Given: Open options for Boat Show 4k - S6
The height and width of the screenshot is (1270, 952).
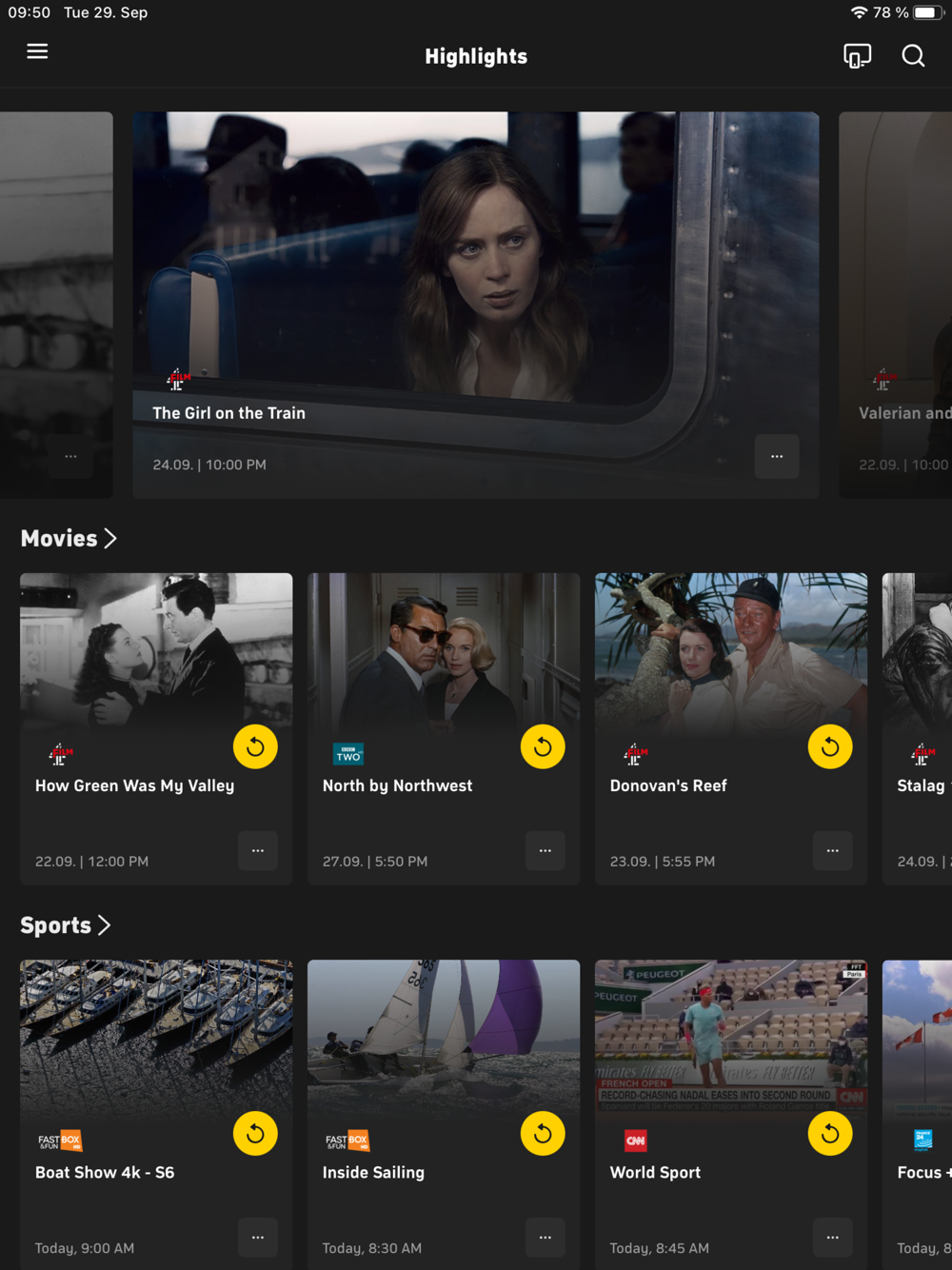Looking at the screenshot, I should (257, 1237).
